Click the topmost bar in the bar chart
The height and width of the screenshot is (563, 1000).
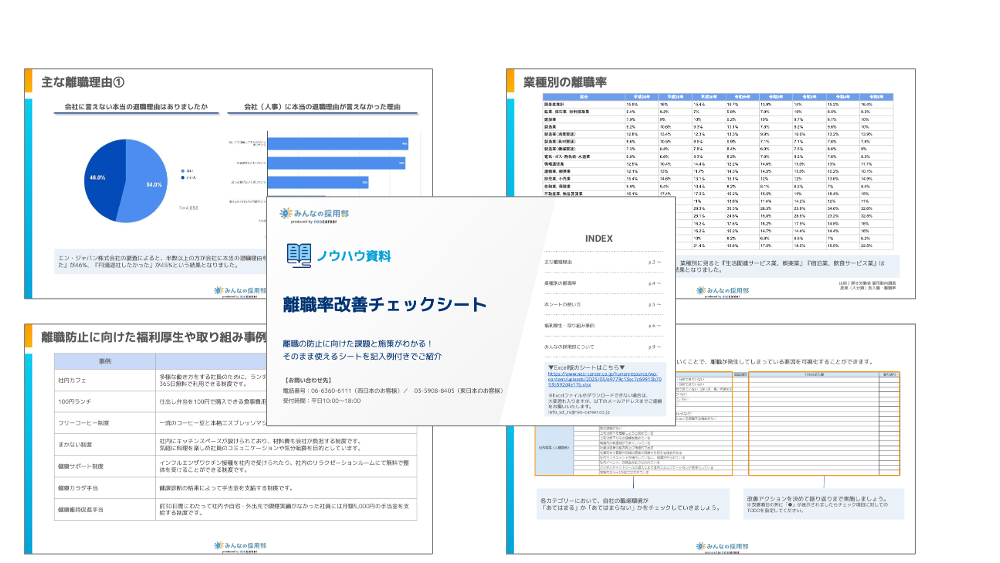tap(337, 144)
